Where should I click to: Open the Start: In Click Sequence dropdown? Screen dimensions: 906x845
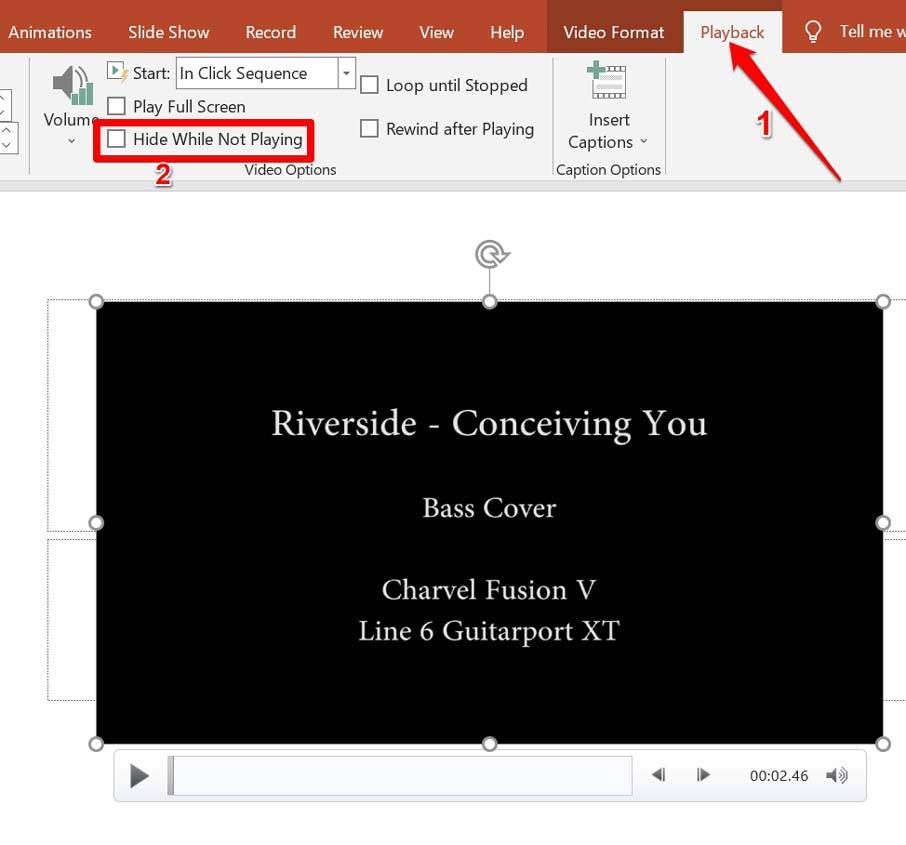346,72
